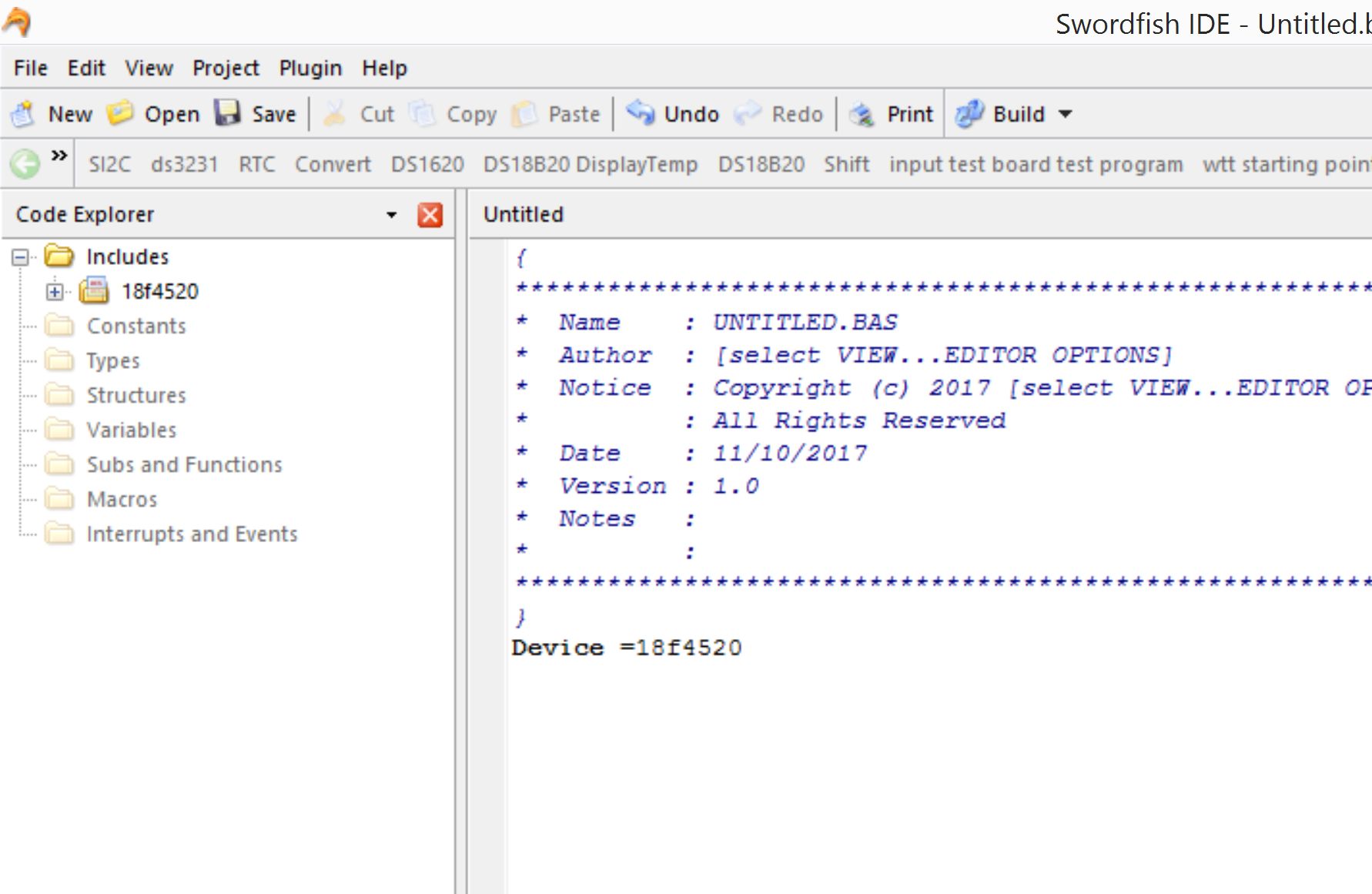Screen dimensions: 1372x894
Task: Open the File menu
Action: tap(31, 69)
